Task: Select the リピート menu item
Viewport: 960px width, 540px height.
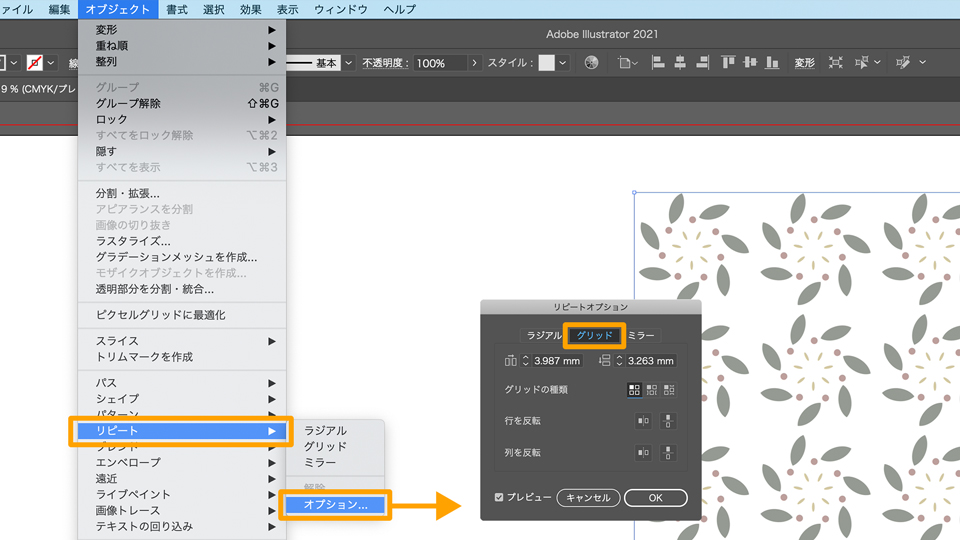Action: coord(182,430)
